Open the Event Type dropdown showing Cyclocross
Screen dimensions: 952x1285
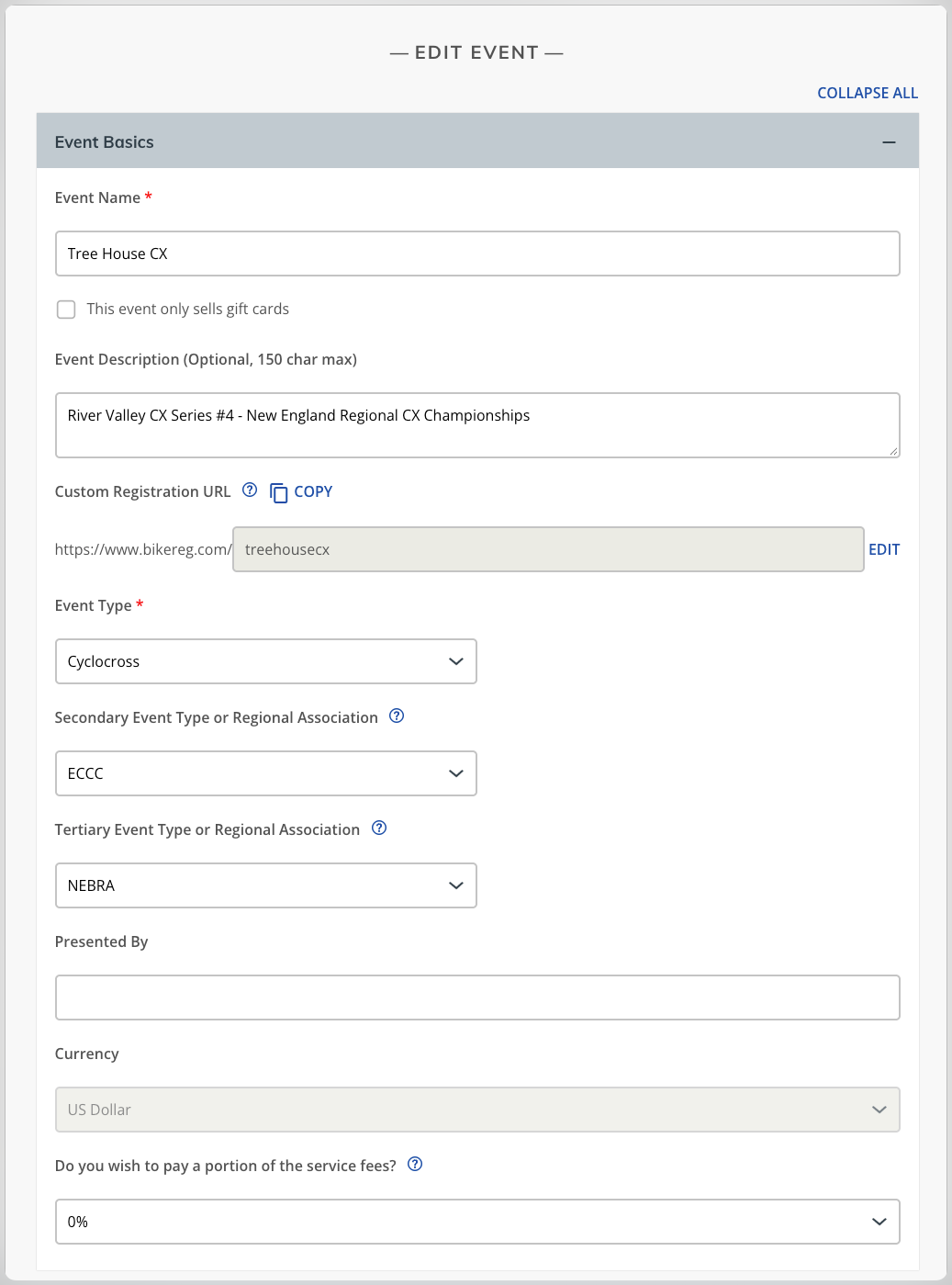point(266,661)
